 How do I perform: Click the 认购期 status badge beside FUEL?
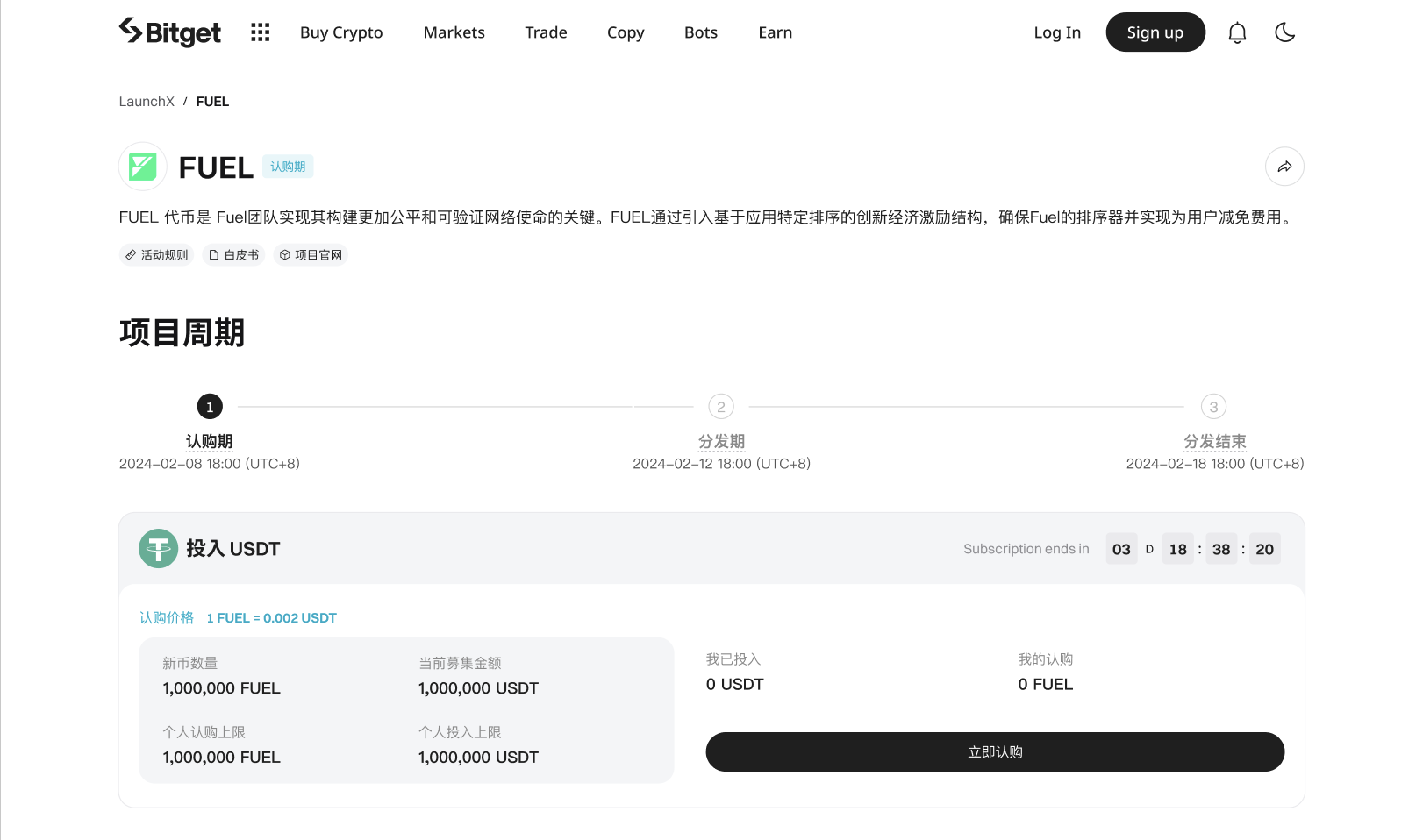[x=288, y=167]
